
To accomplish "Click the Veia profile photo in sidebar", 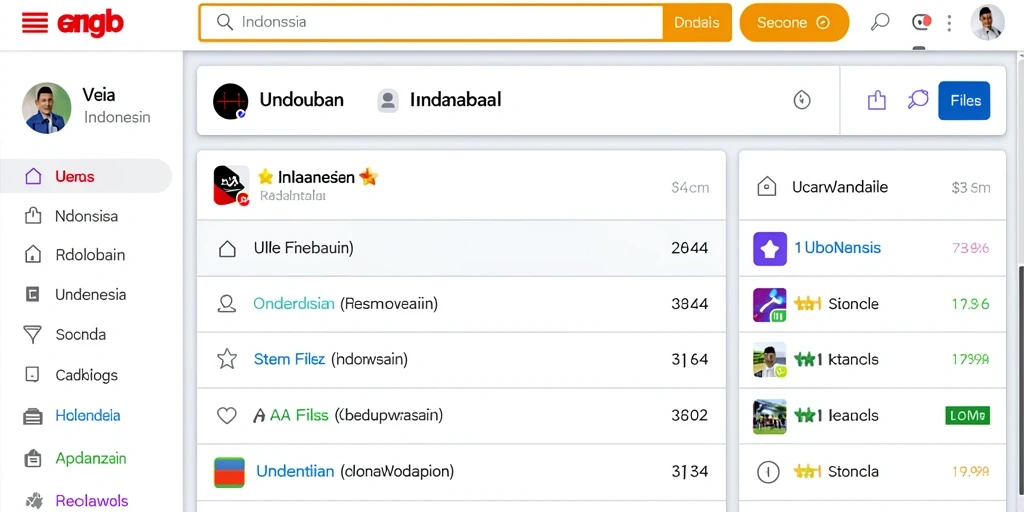I will (x=46, y=108).
